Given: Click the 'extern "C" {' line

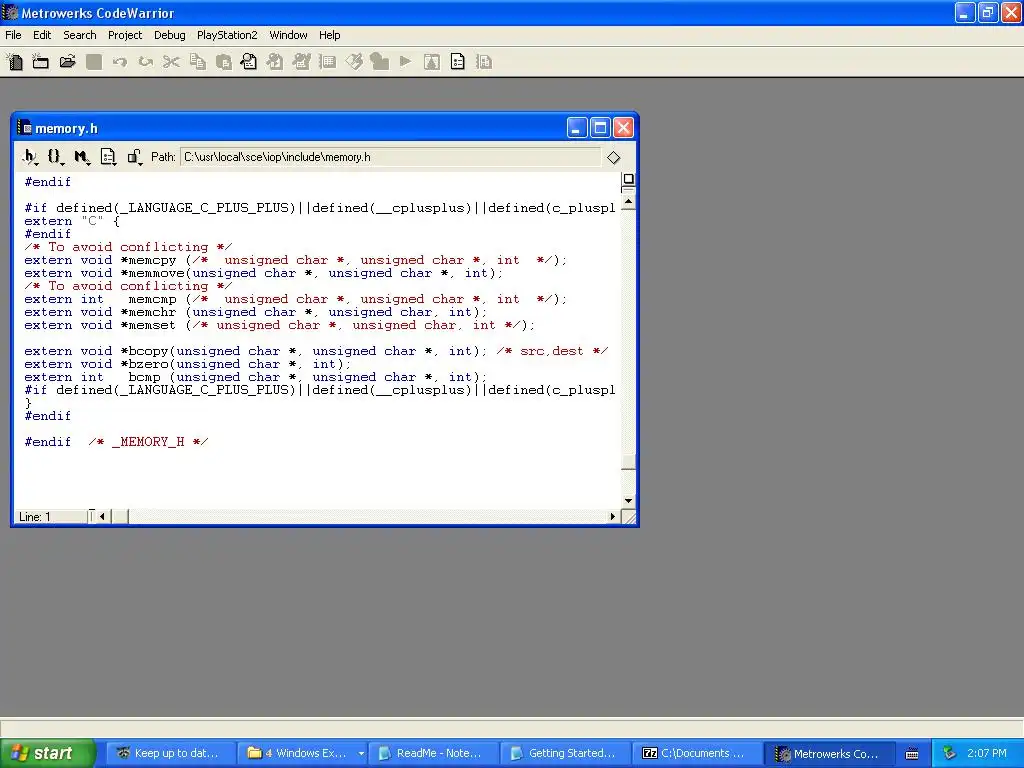Looking at the screenshot, I should point(72,221).
